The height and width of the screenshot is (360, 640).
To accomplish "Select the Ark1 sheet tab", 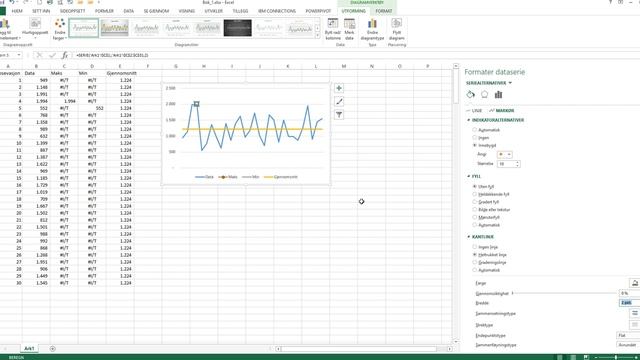I will (29, 349).
